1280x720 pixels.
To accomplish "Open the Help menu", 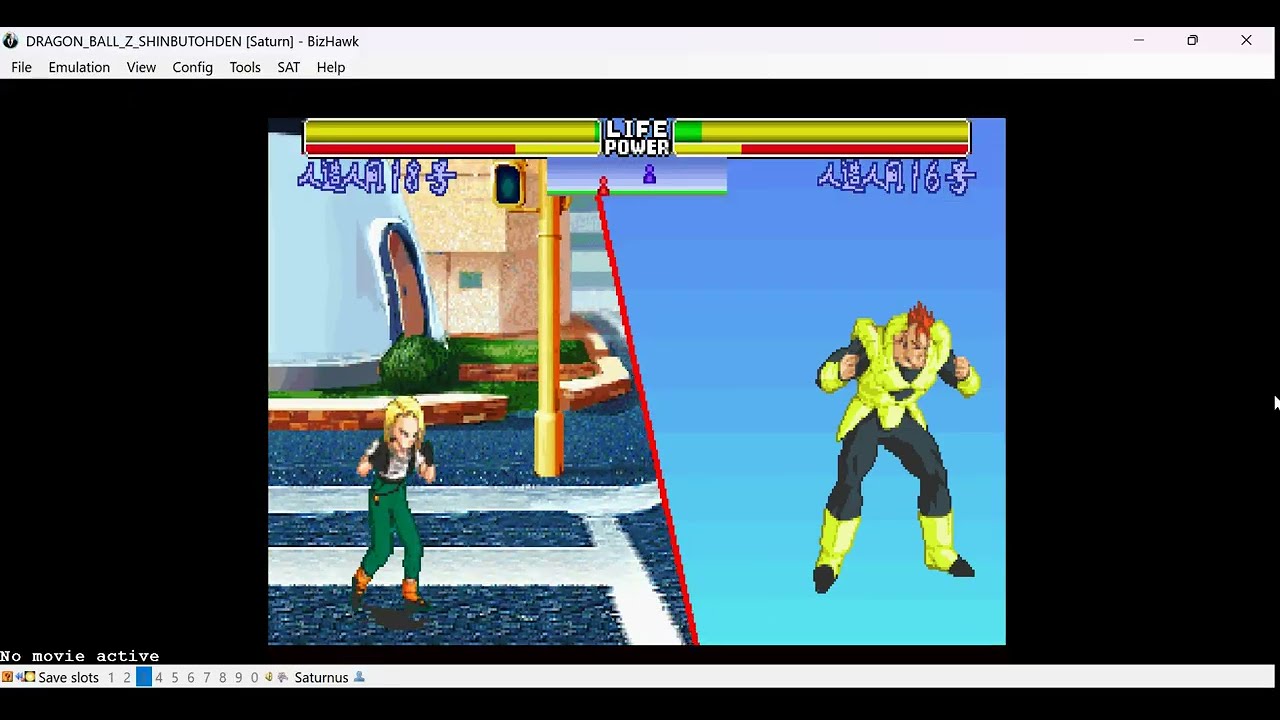I will 331,67.
